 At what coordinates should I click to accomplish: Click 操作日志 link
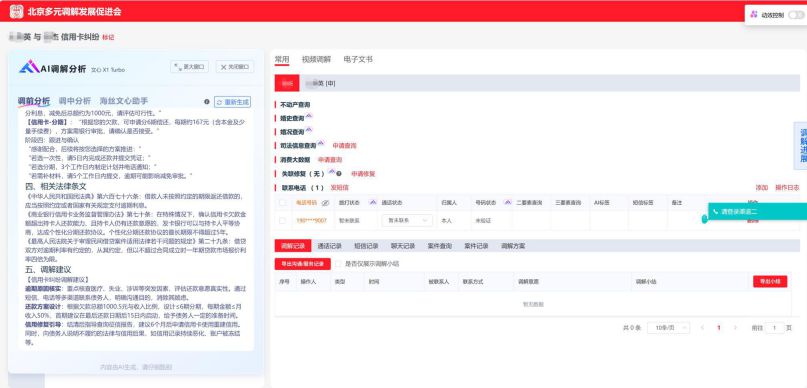787,188
